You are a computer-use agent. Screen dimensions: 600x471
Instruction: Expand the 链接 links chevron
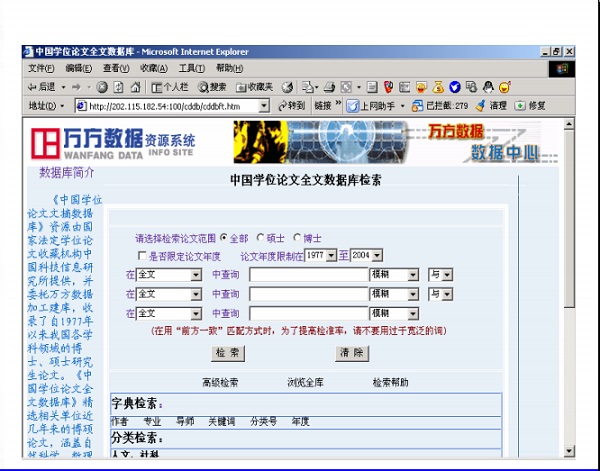pos(338,103)
